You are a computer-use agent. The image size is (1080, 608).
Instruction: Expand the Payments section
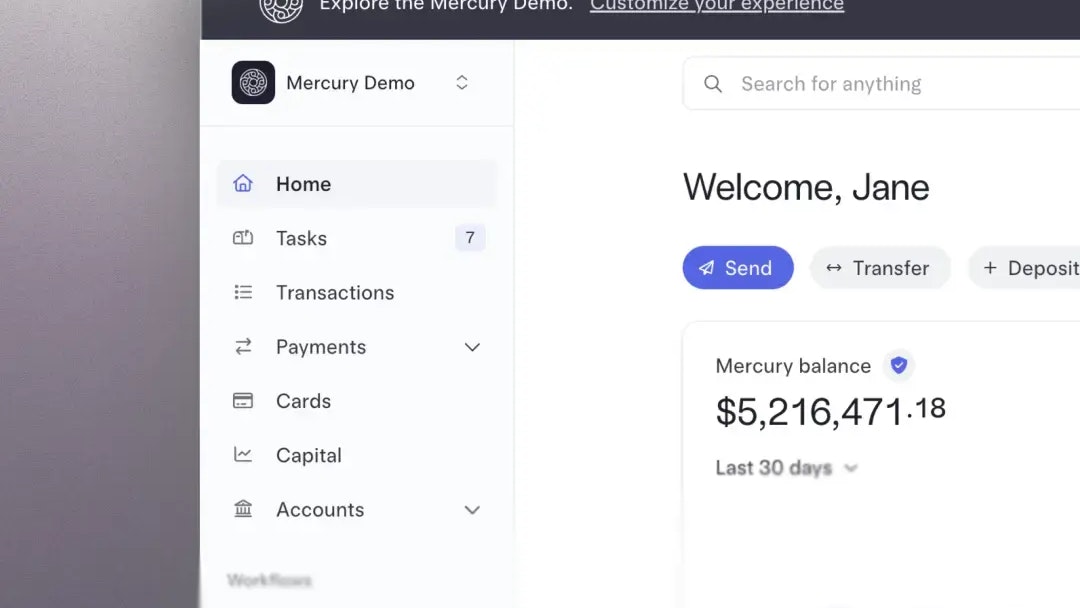[471, 347]
